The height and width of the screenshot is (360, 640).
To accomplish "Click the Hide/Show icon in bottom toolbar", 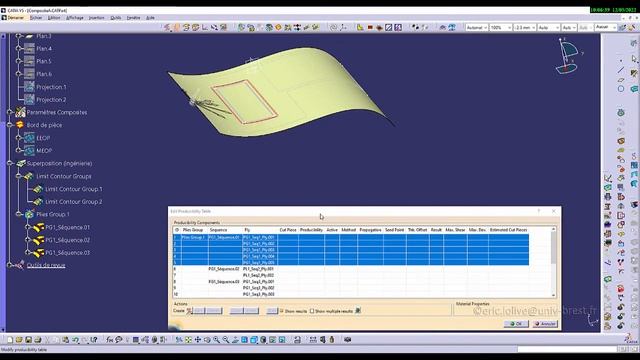I will pos(273,340).
